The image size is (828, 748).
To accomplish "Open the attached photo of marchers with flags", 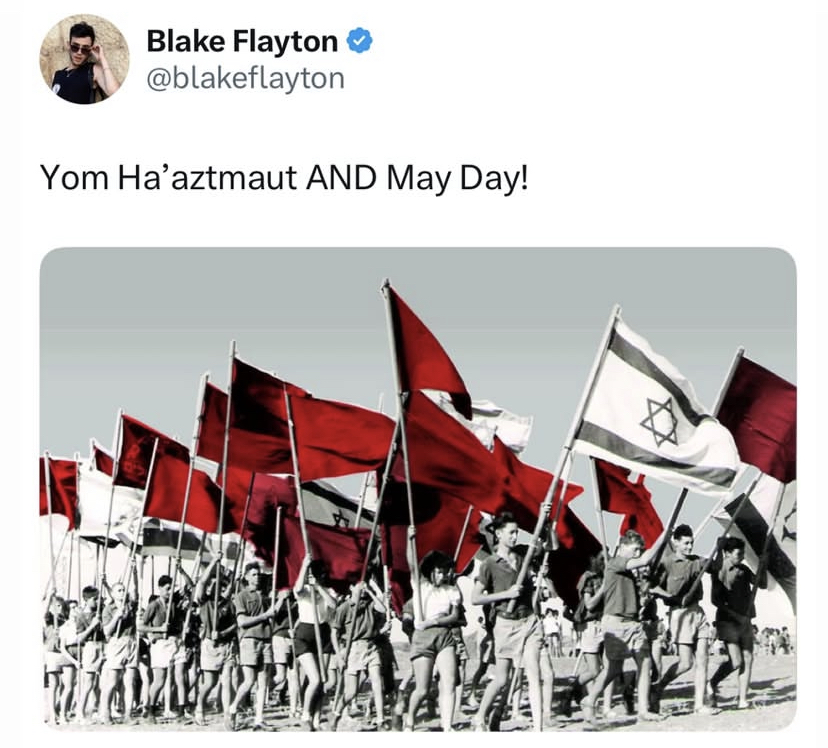I will [418, 489].
